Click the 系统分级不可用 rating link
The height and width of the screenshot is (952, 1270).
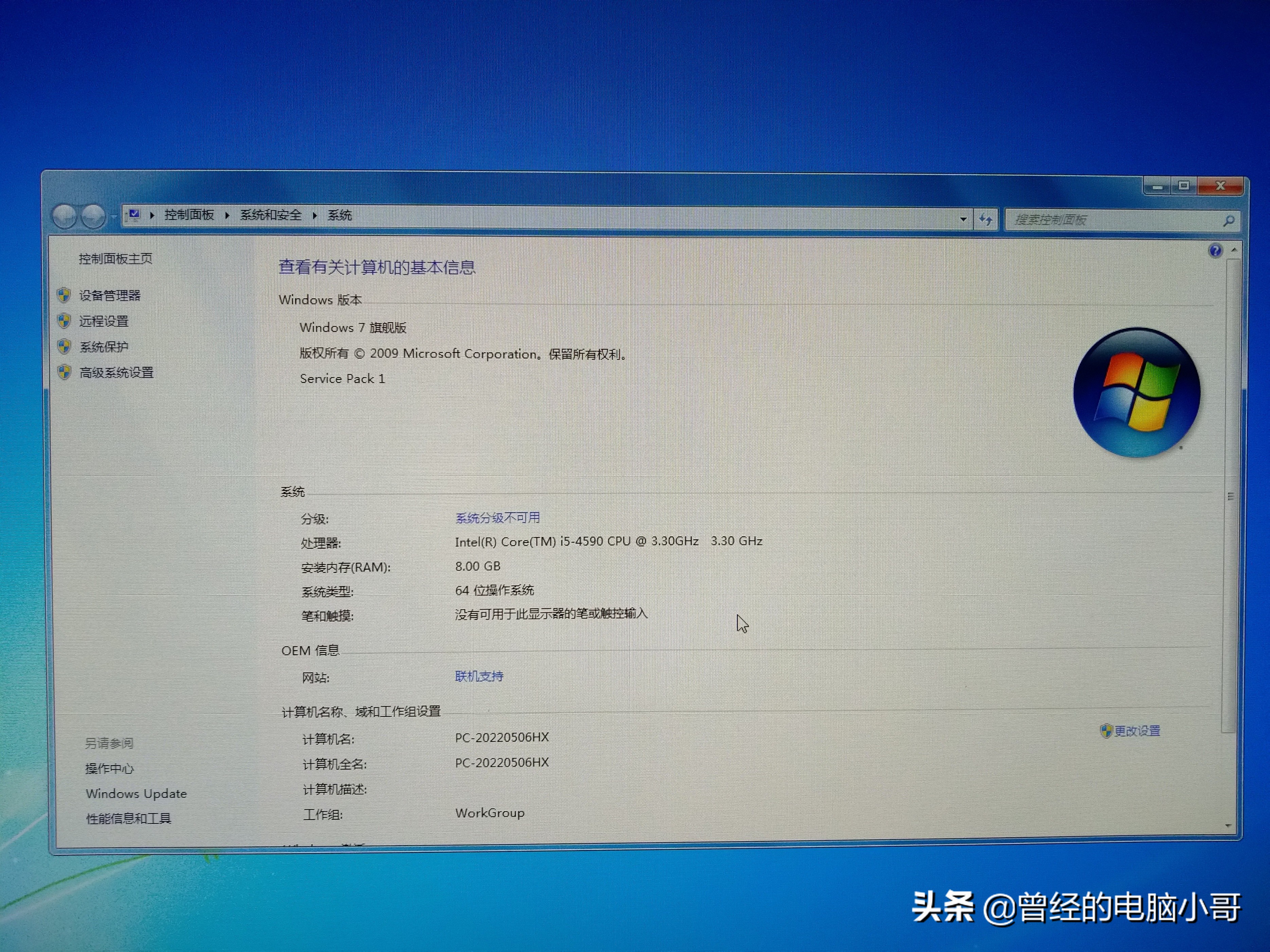(x=497, y=518)
